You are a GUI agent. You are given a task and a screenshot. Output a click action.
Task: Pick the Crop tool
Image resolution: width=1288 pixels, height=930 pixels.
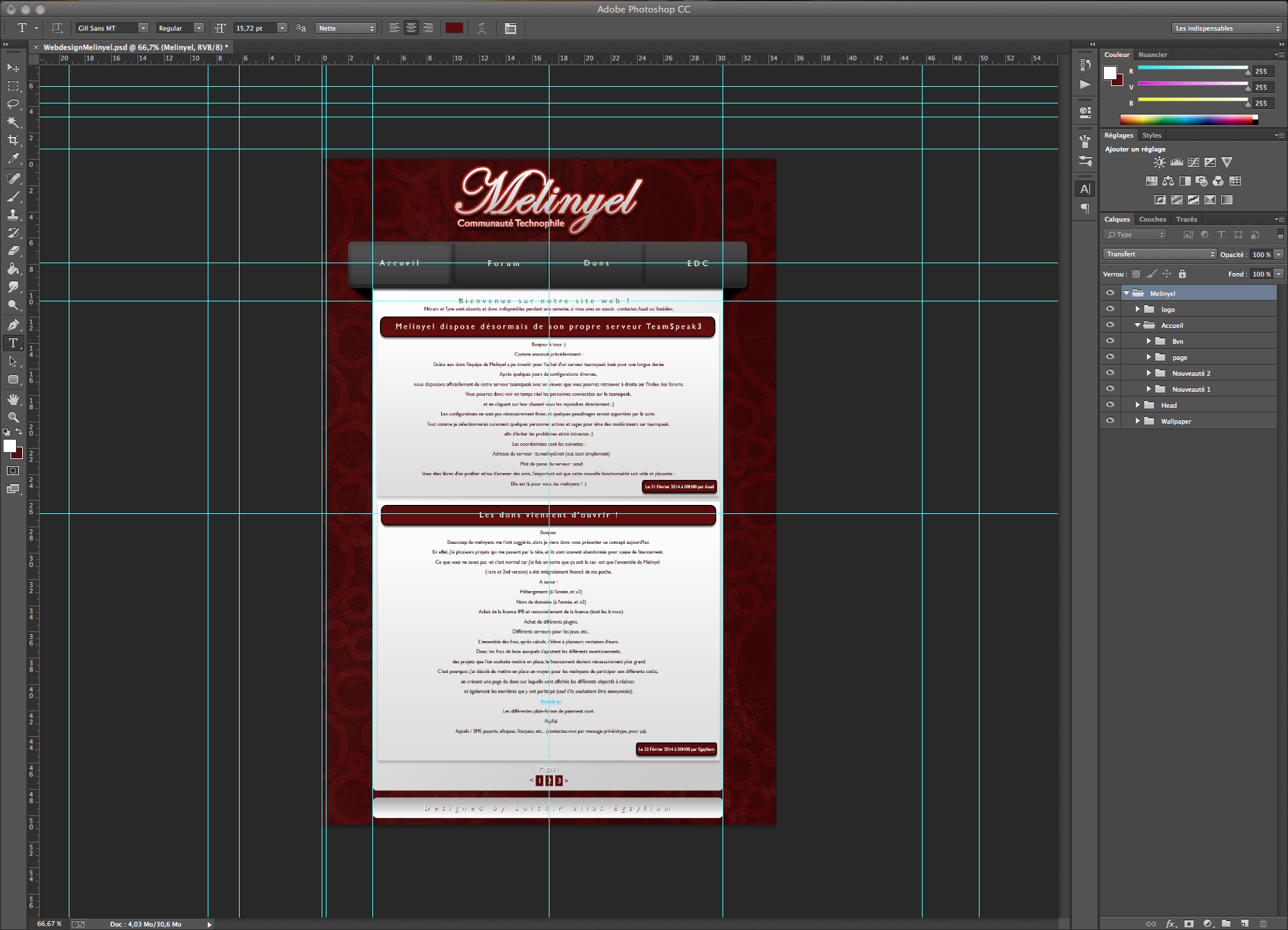pyautogui.click(x=13, y=140)
